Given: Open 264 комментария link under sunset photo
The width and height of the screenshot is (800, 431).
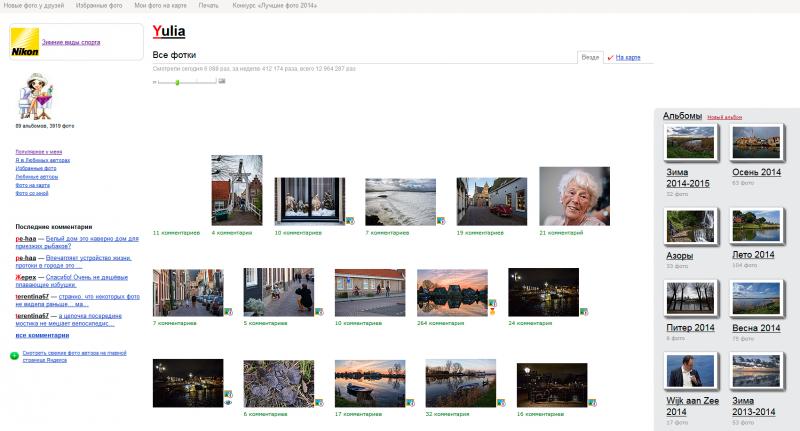Looking at the screenshot, I should pos(440,323).
